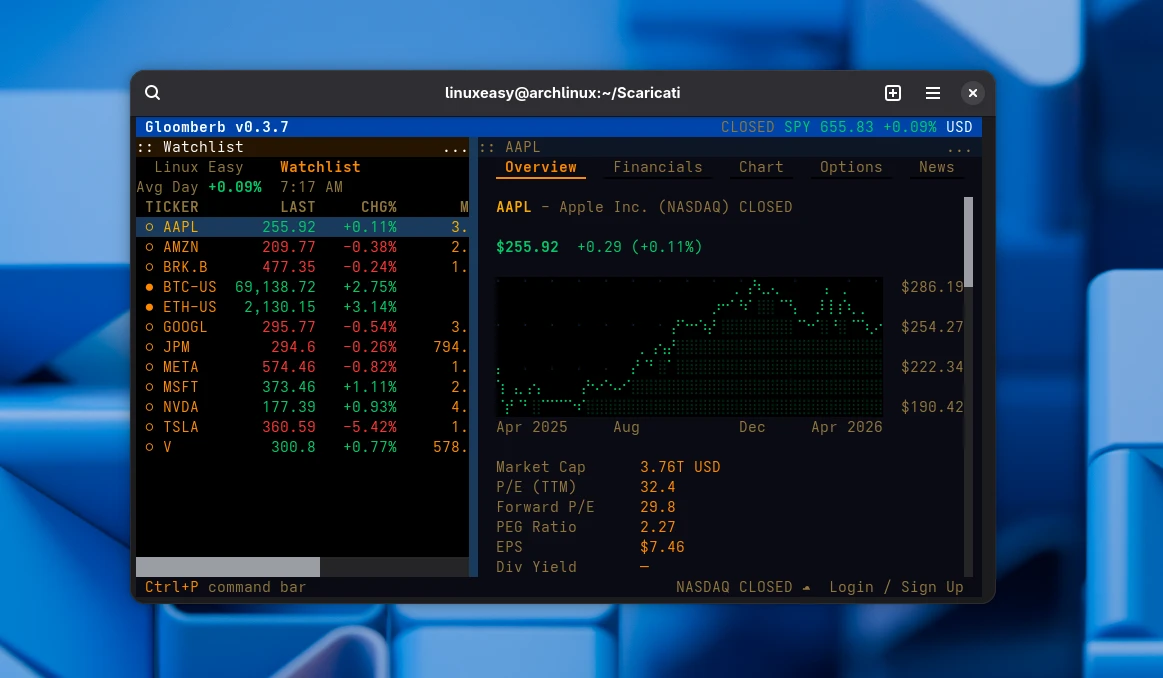Open the Options tab
This screenshot has width=1163, height=678.
coord(851,167)
